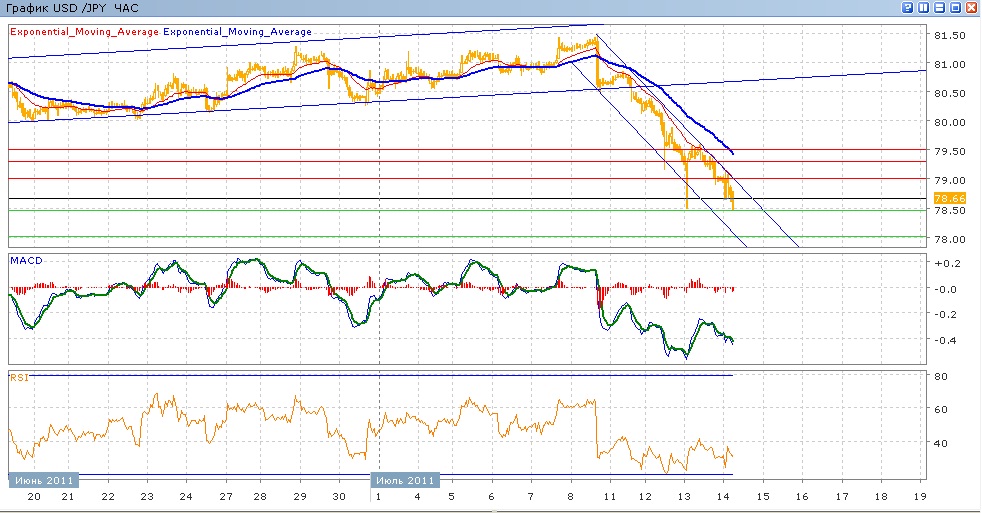Click date 17 on the time axis

pos(842,497)
